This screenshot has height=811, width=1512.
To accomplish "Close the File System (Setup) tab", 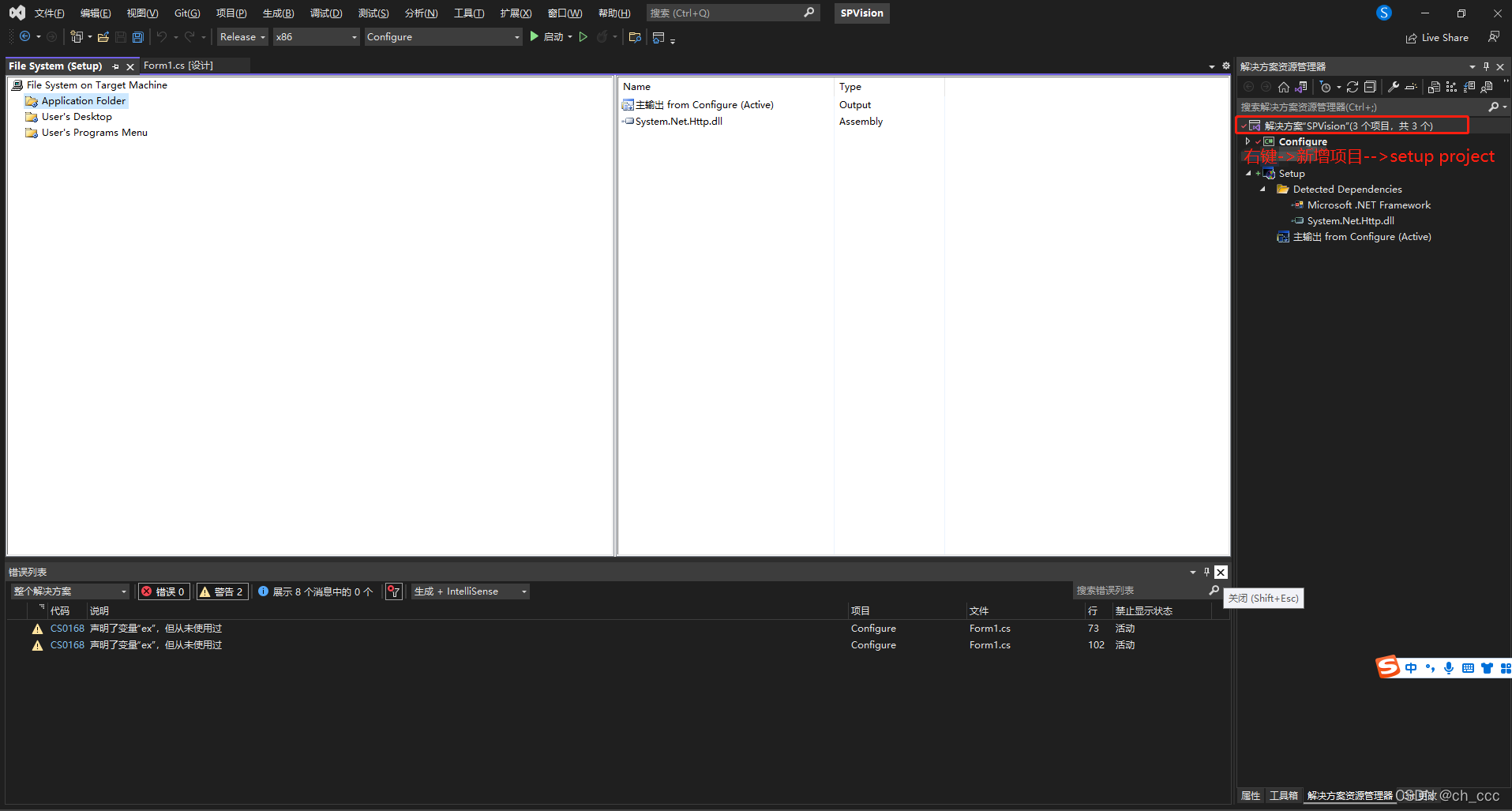I will [130, 66].
